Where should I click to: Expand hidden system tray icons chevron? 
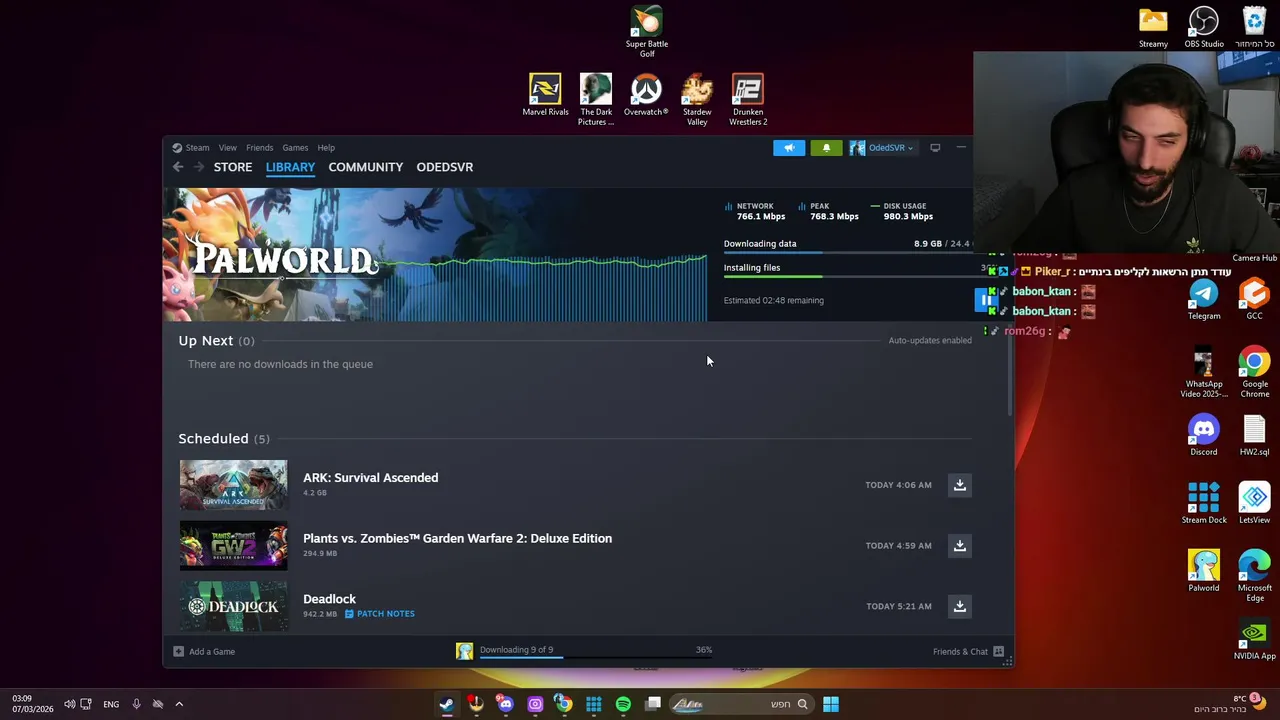(179, 704)
